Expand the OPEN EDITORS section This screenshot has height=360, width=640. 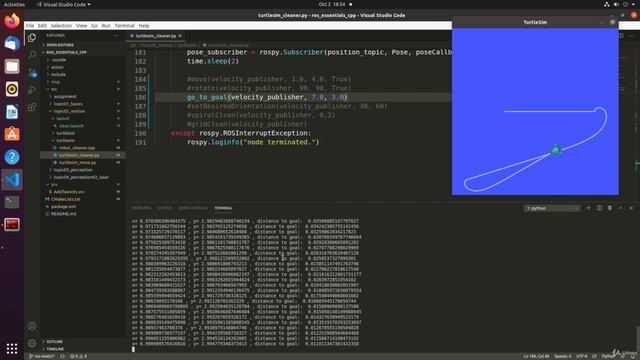(x=60, y=45)
